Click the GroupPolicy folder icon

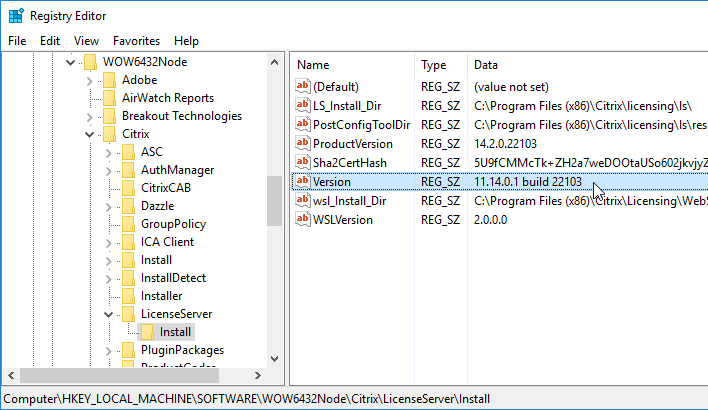point(128,224)
